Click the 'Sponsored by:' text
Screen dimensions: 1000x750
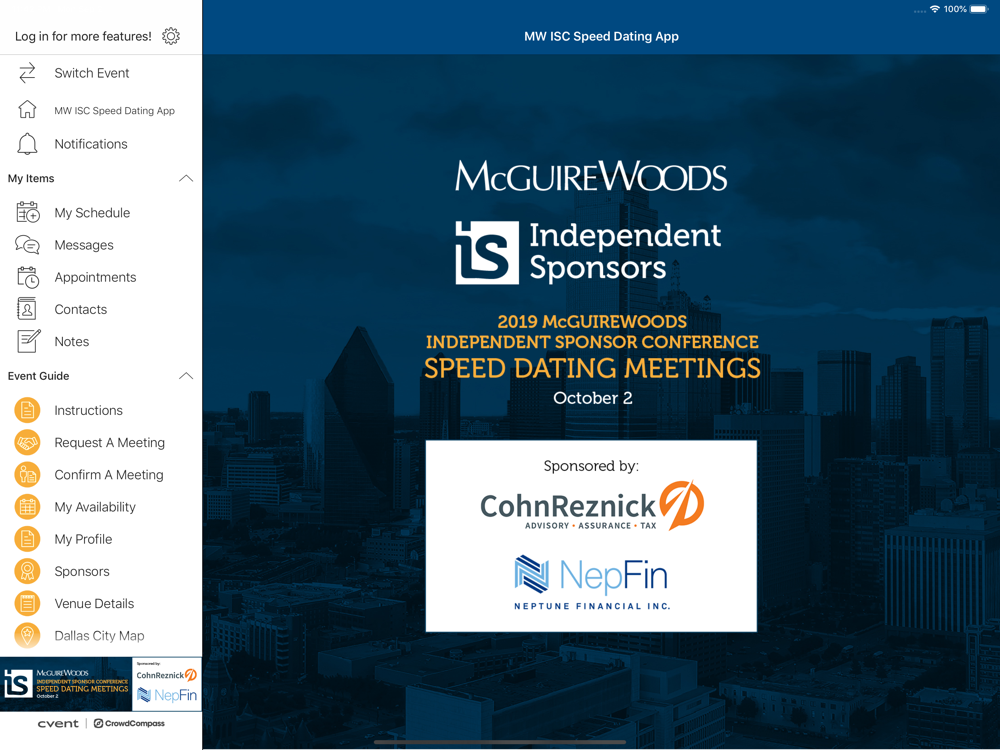(x=591, y=466)
